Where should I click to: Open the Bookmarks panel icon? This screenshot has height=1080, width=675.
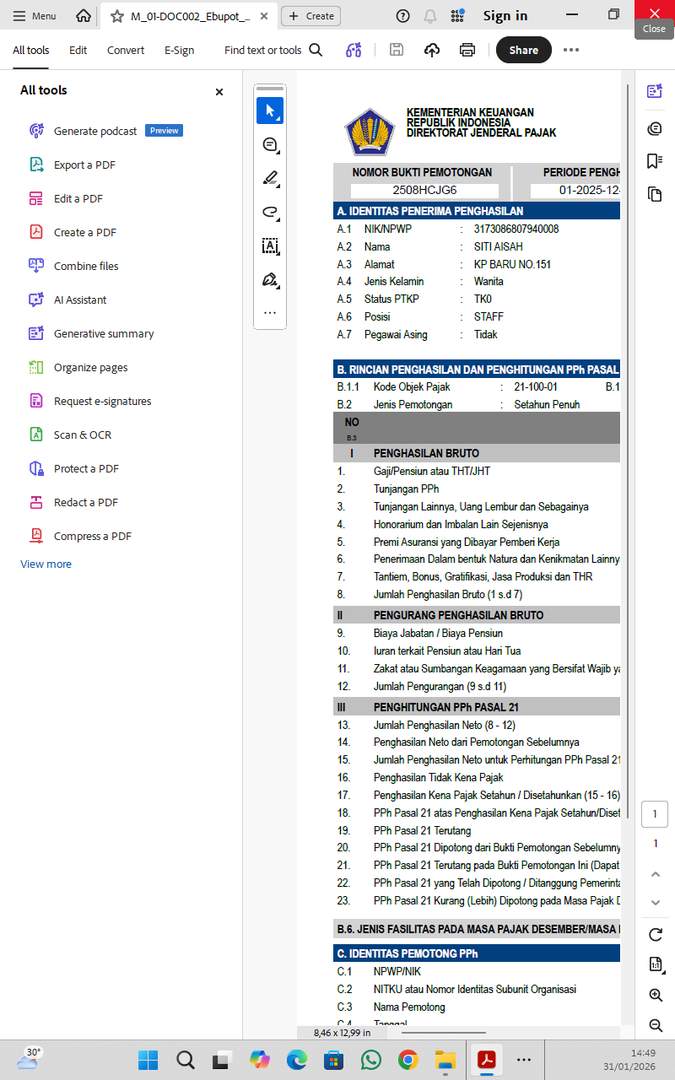click(x=655, y=161)
